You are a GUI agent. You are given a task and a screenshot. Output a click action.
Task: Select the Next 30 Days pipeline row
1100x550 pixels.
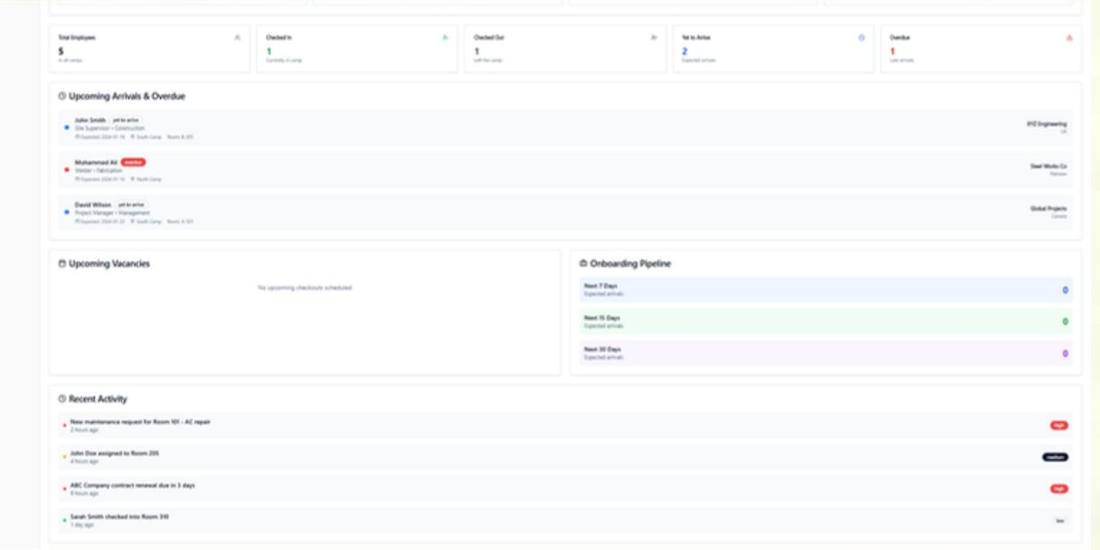[x=826, y=353]
